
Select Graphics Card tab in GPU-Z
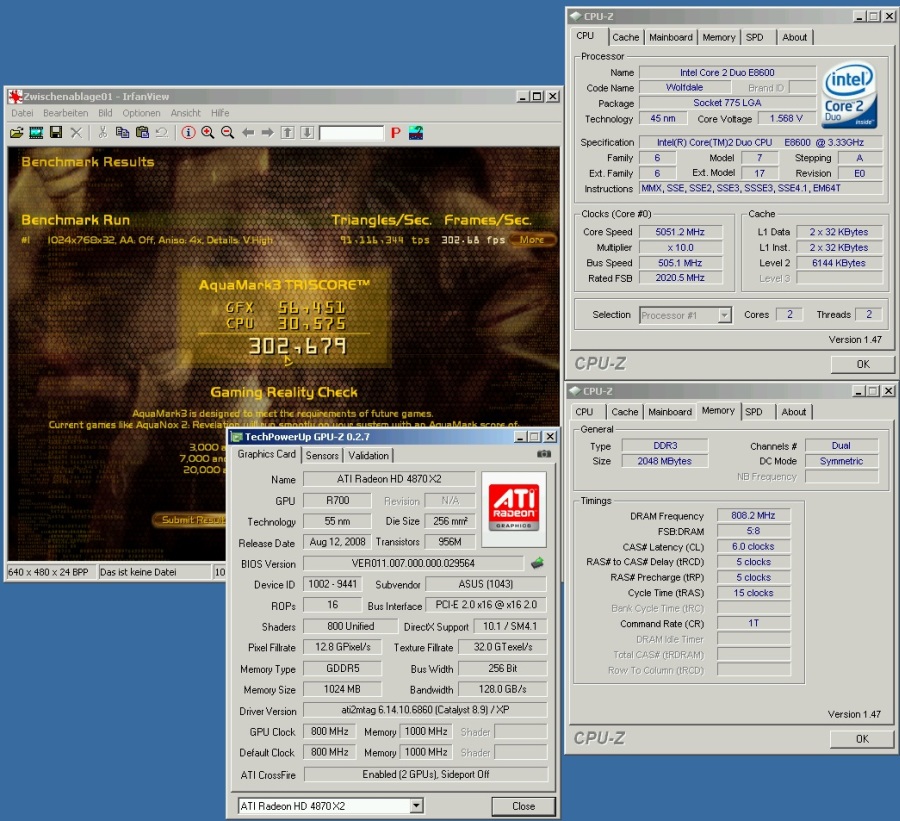267,454
